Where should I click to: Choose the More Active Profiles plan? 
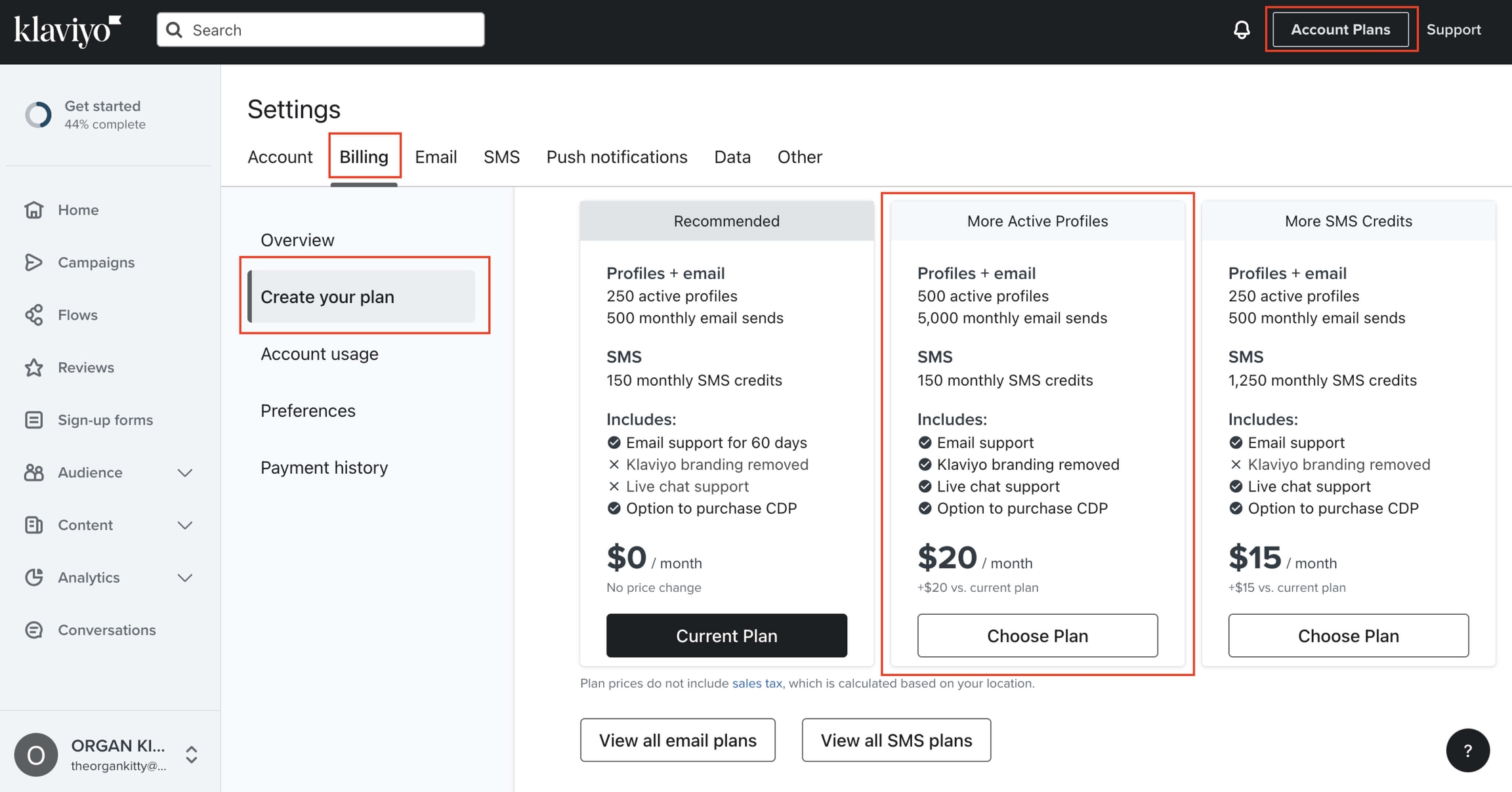click(1037, 635)
